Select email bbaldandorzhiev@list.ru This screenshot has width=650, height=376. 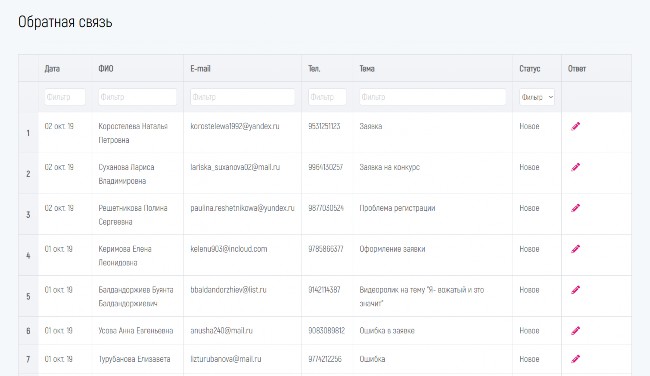228,290
